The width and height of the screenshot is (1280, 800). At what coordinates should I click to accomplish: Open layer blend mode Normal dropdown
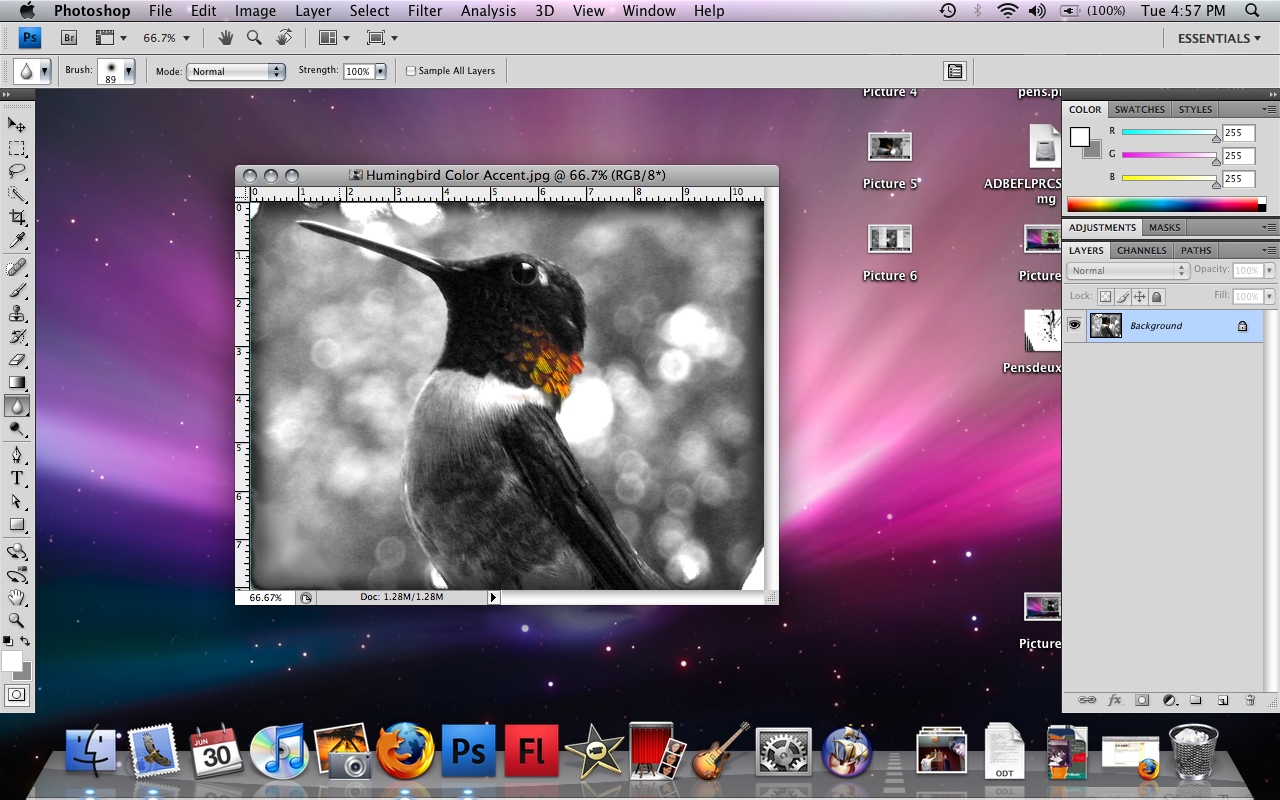pos(1128,270)
